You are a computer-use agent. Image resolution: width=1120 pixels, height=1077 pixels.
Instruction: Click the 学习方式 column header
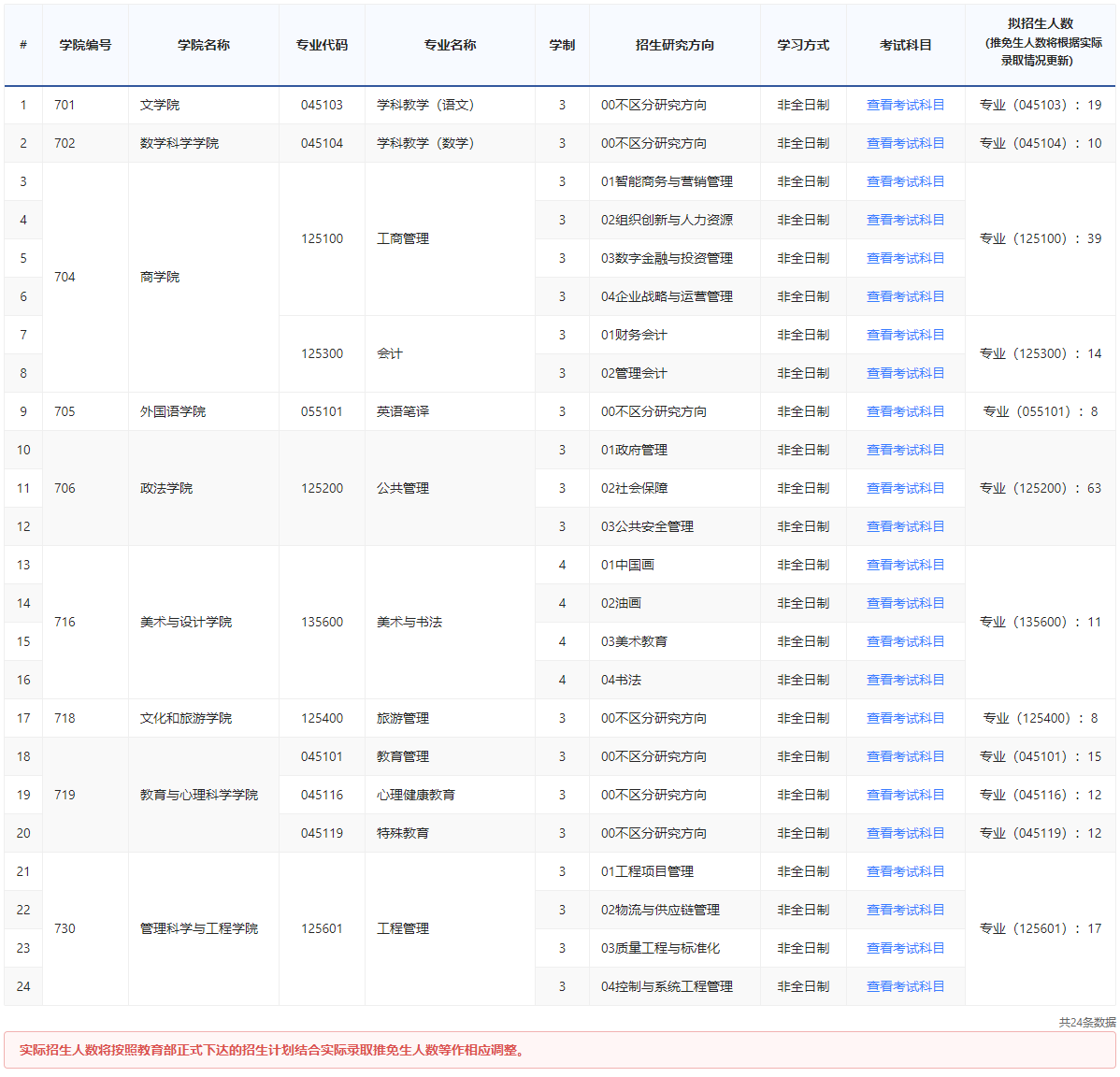click(804, 45)
